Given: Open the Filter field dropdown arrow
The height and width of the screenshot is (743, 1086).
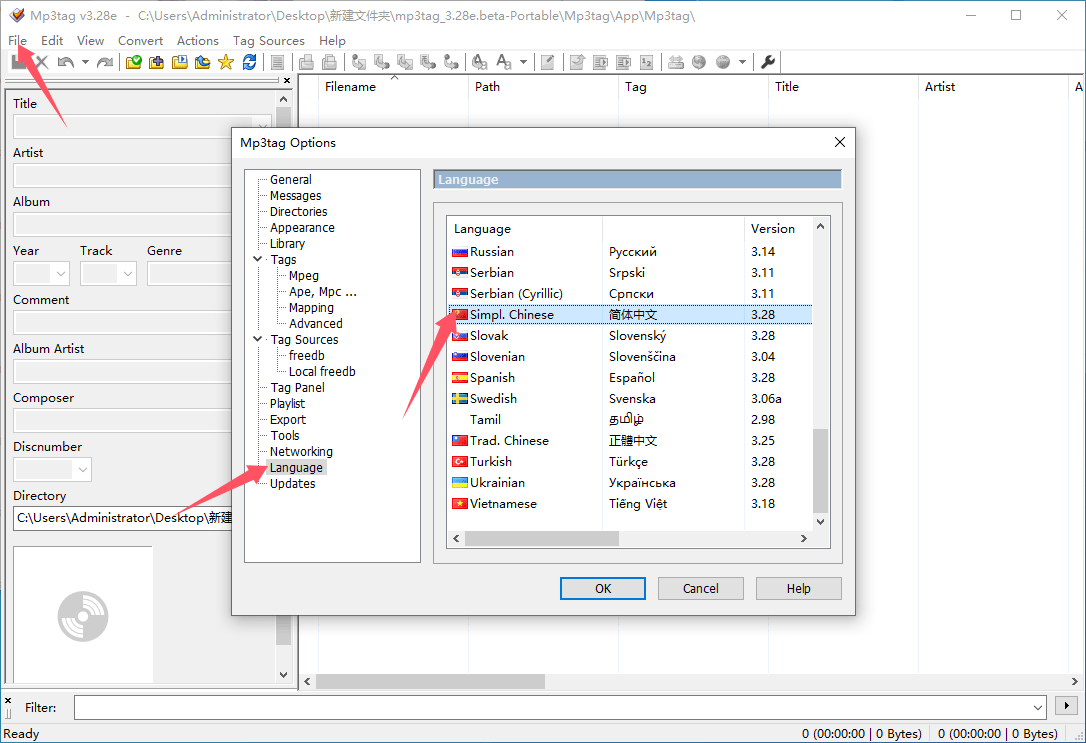Looking at the screenshot, I should (x=1037, y=707).
